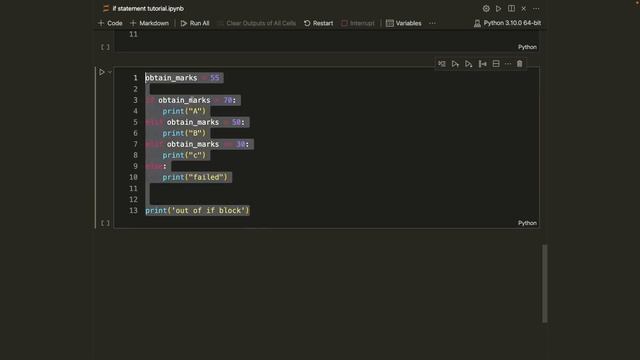This screenshot has height=360, width=640.
Task: Click the Python language label of top cell
Action: click(527, 47)
